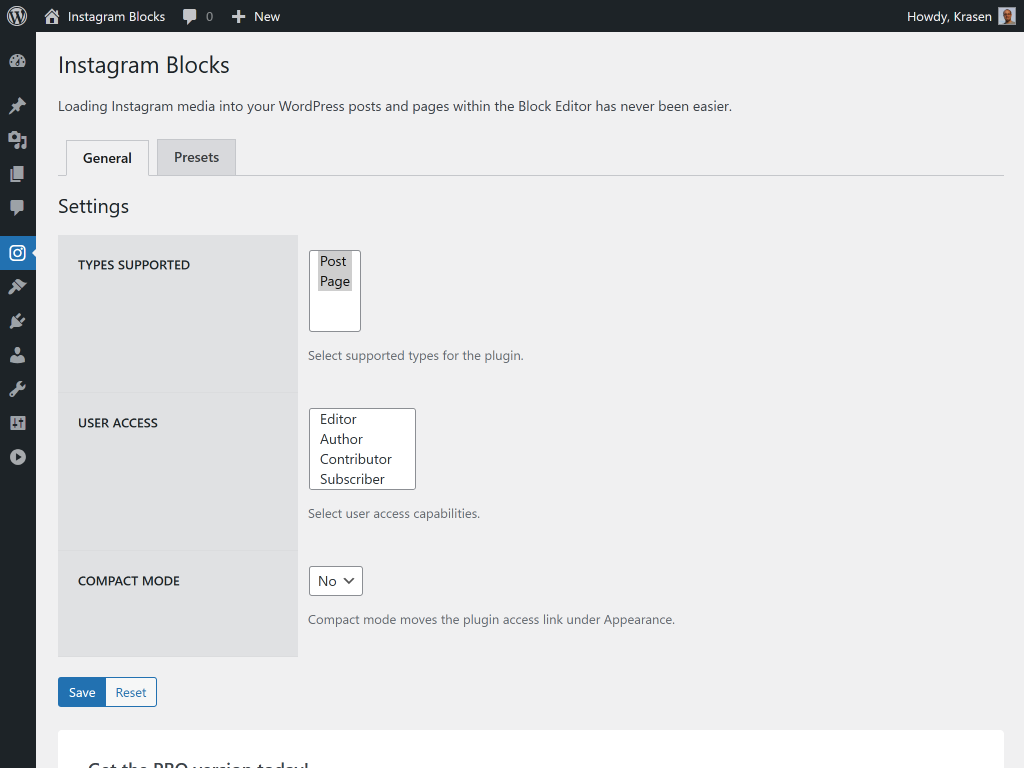This screenshot has width=1024, height=768.
Task: Choose Contributor in User Access list
Action: [356, 460]
